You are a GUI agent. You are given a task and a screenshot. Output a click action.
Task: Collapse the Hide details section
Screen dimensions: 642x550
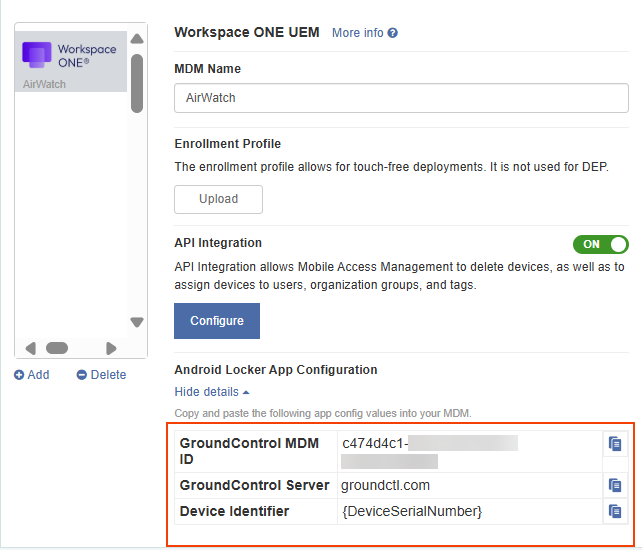pyautogui.click(x=212, y=392)
